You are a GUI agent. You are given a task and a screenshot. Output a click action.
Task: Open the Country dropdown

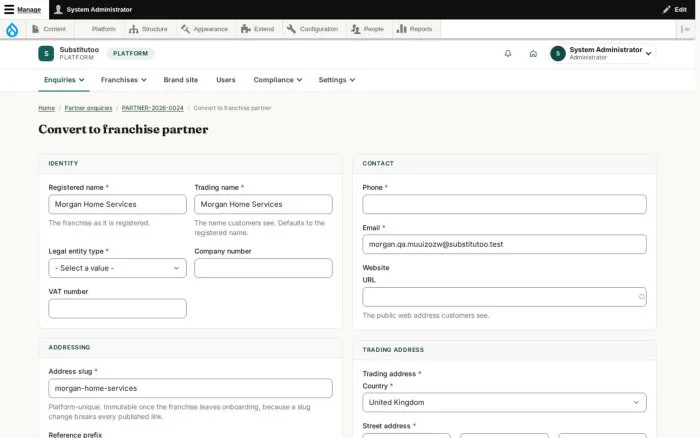[504, 402]
